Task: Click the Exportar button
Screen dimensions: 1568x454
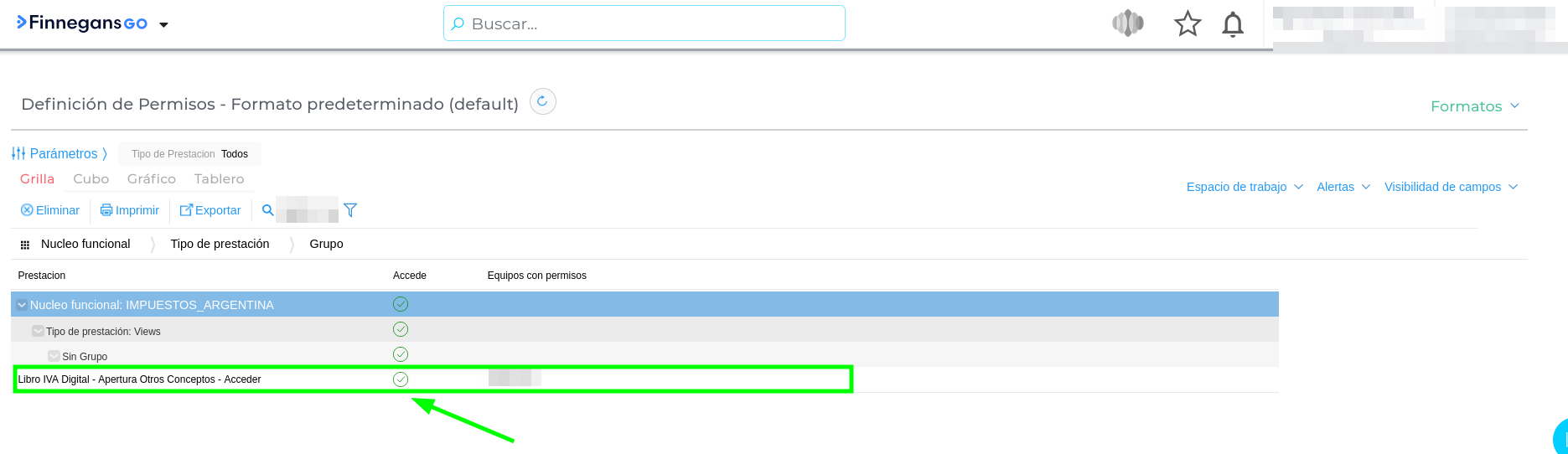Action: point(210,210)
